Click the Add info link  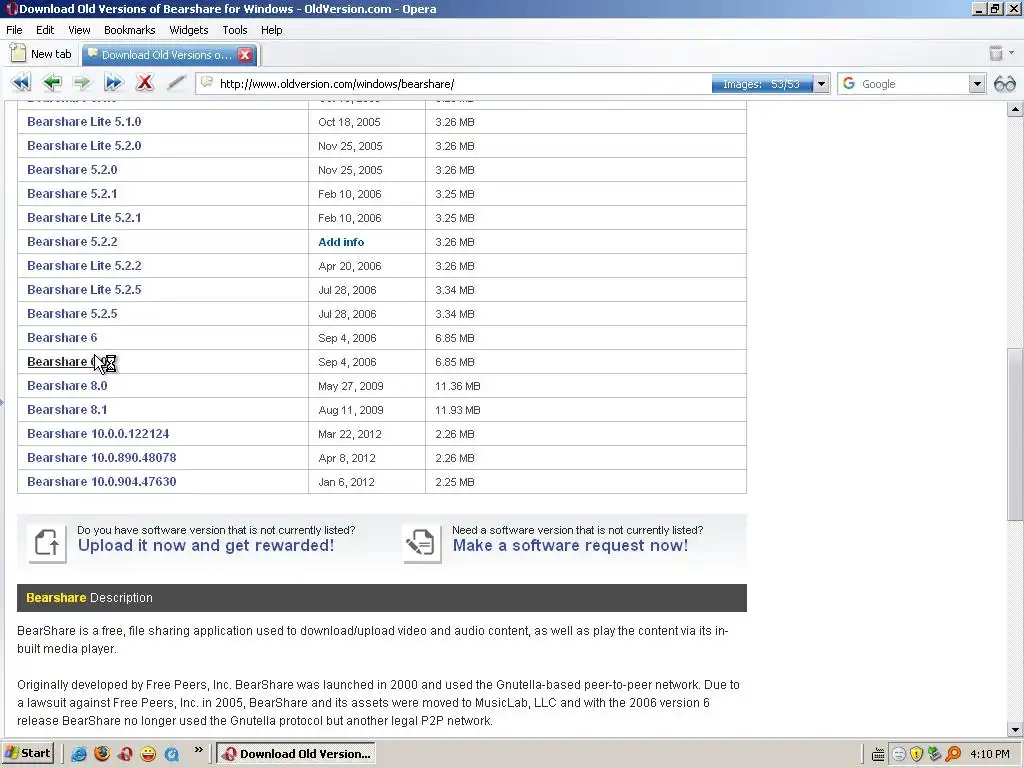[341, 242]
